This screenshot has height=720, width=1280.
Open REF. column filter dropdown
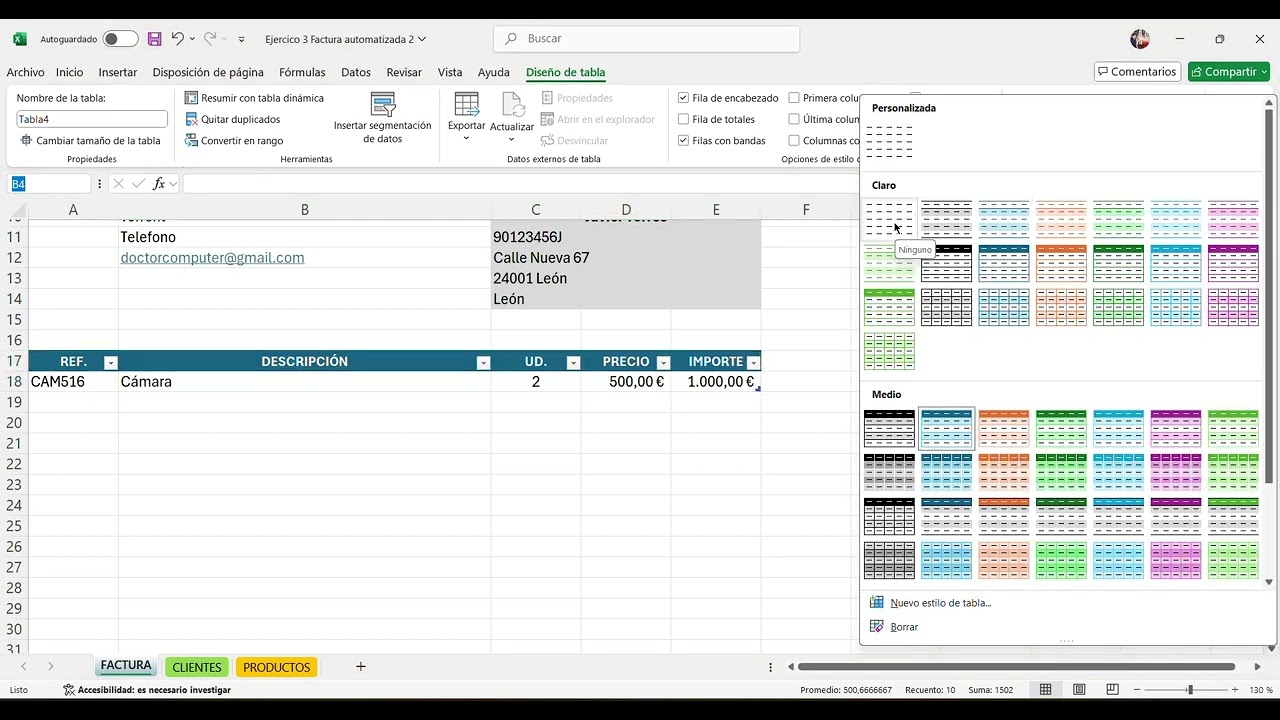(111, 363)
